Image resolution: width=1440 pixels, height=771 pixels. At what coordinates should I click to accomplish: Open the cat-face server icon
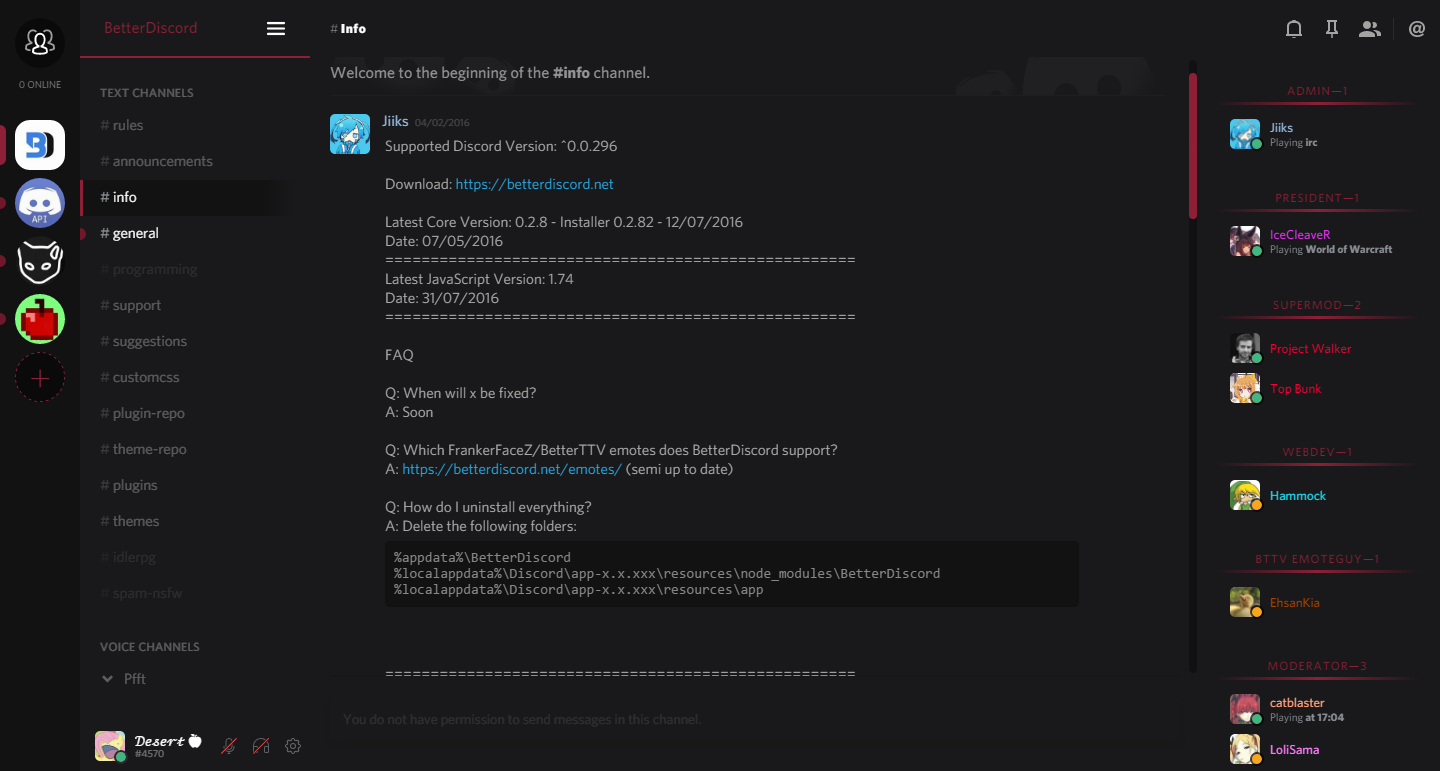point(40,261)
